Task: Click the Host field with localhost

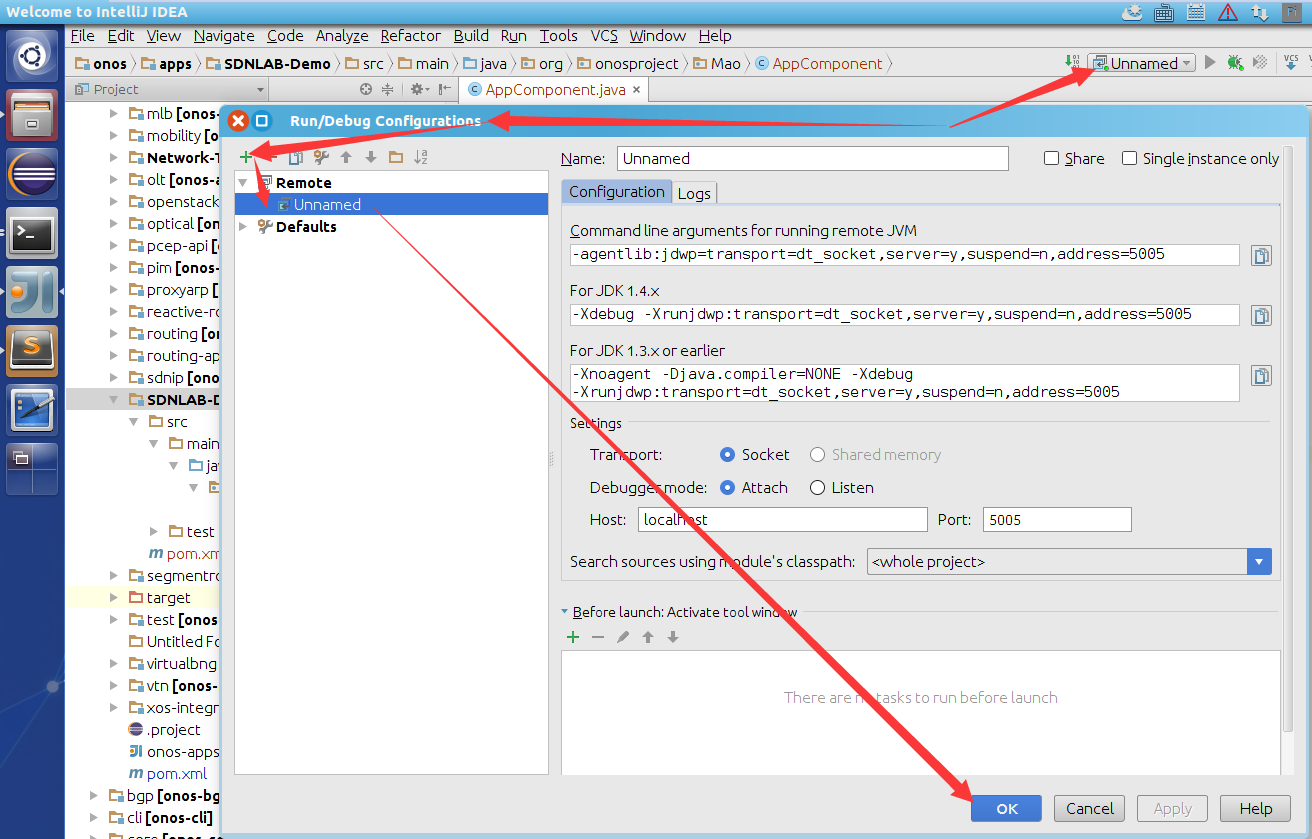Action: point(782,519)
